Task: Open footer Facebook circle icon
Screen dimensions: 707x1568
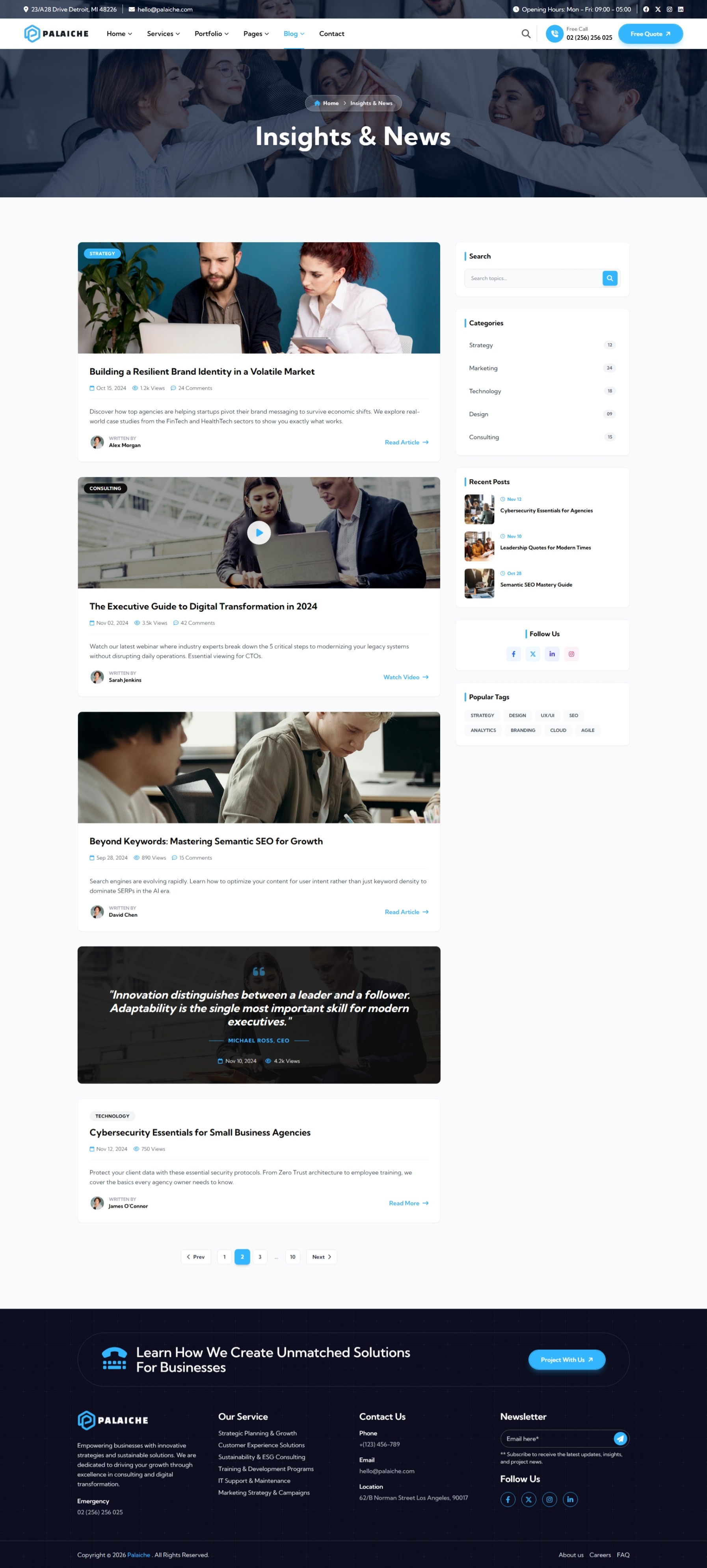Action: click(508, 1499)
